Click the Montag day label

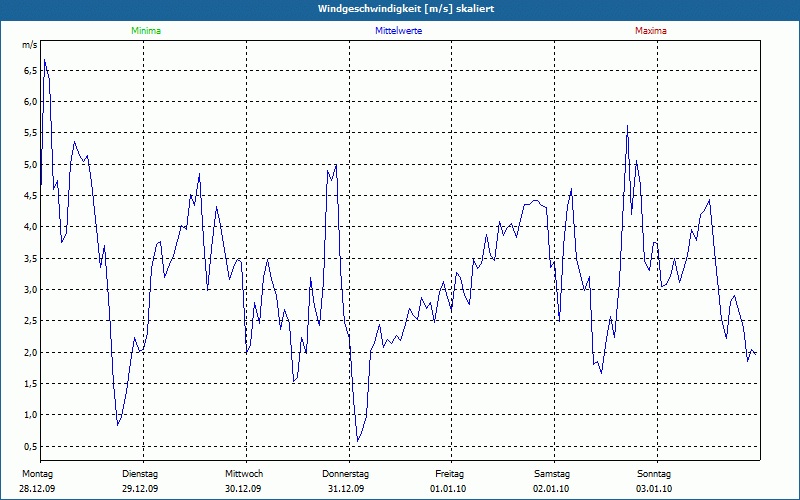coord(37,474)
